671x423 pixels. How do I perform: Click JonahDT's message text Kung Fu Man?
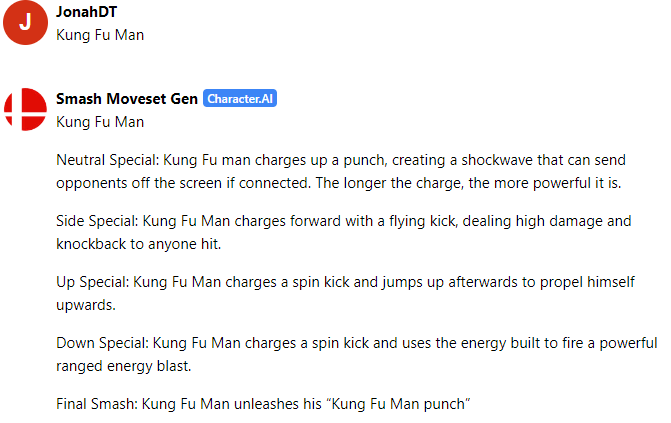100,35
